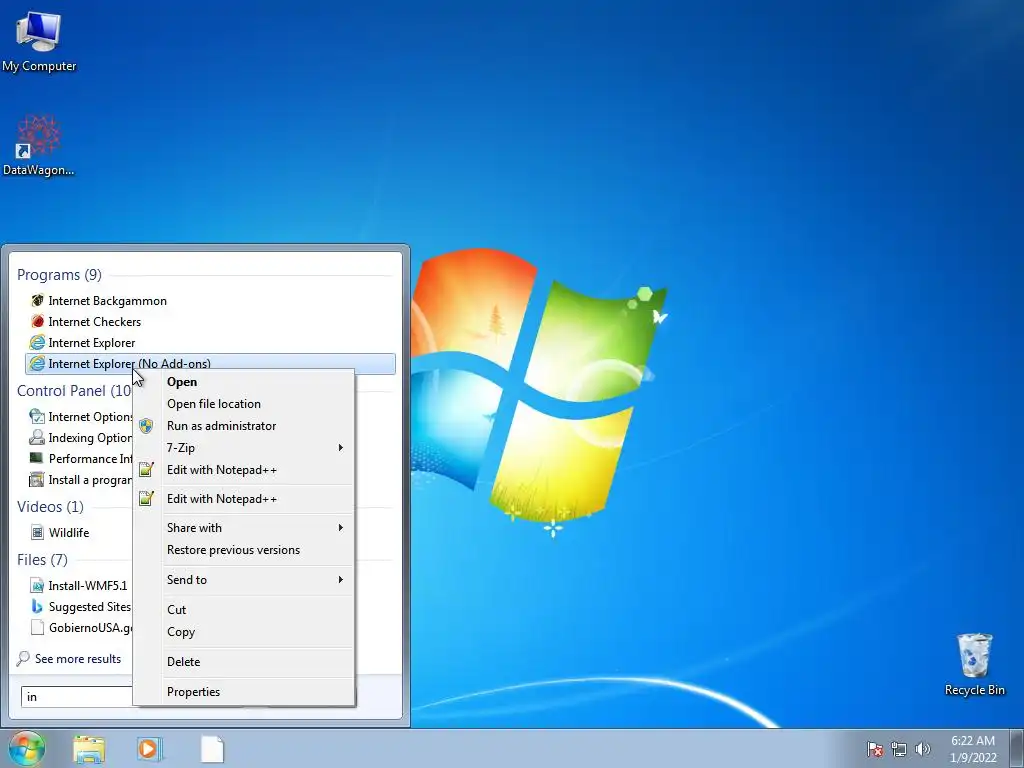The image size is (1024, 768).
Task: Click the Performance Information icon
Action: coord(37,458)
